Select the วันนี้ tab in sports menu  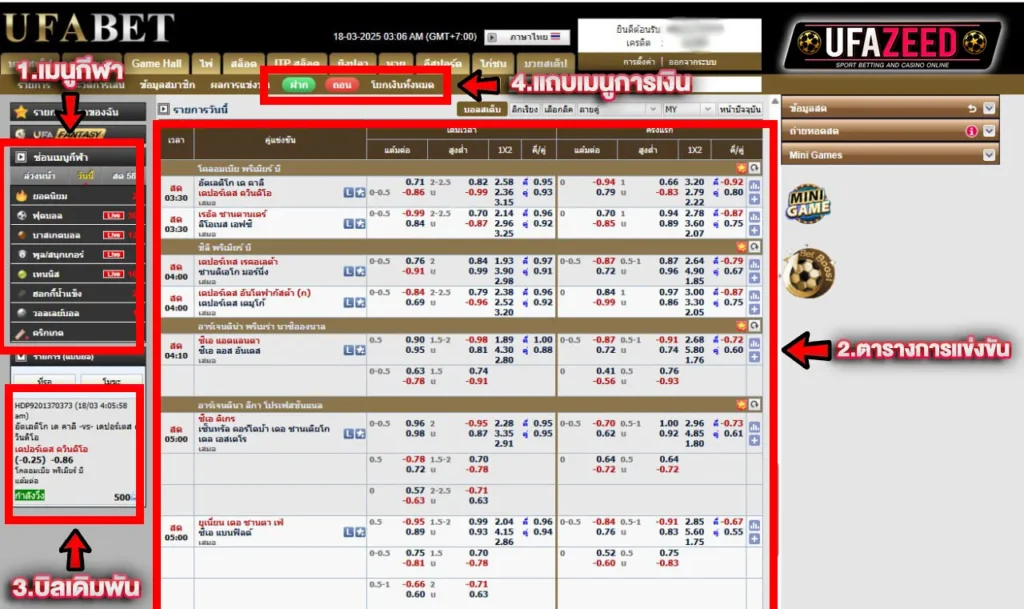click(86, 176)
